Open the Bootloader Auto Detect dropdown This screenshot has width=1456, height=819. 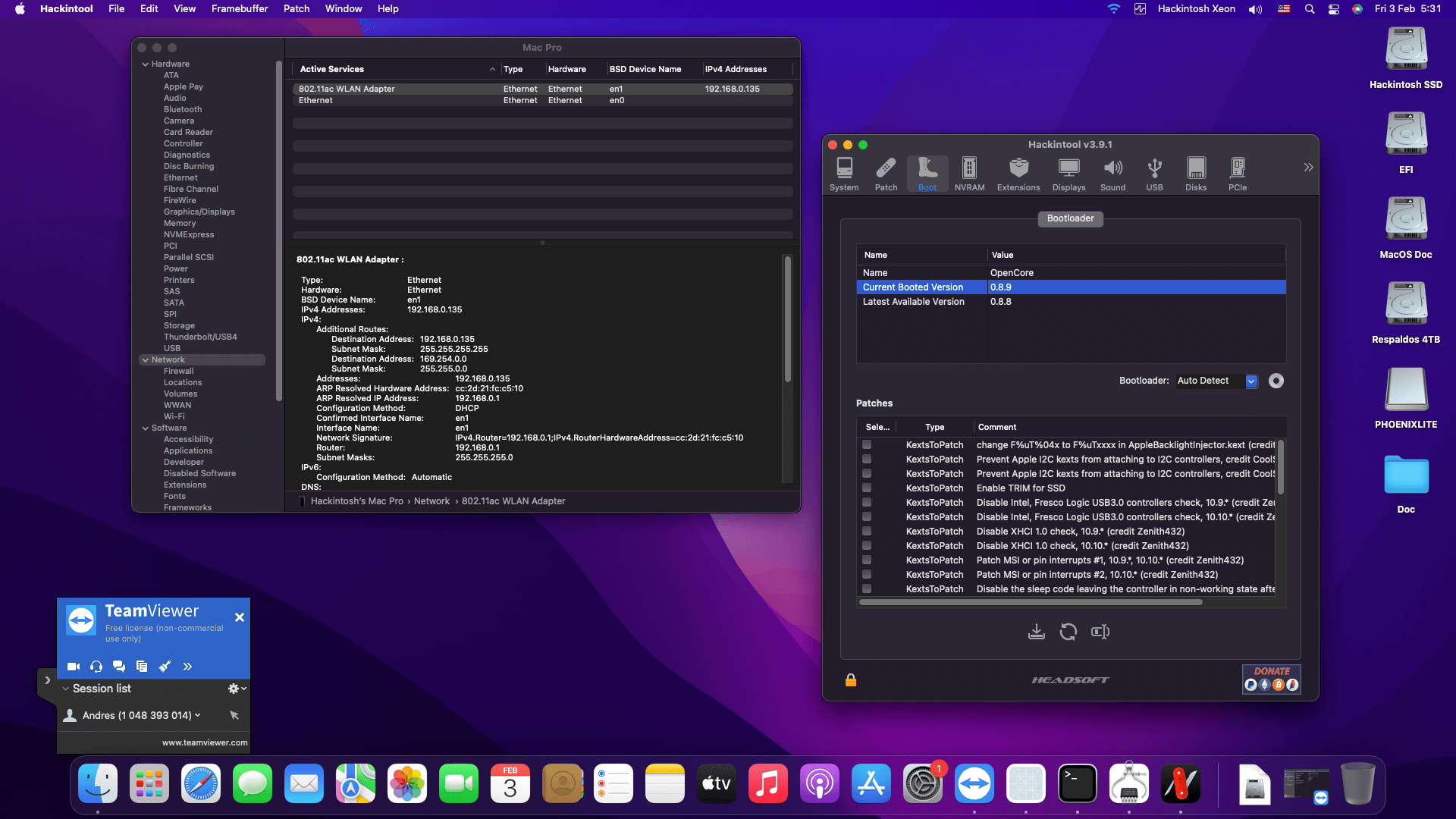point(1216,381)
